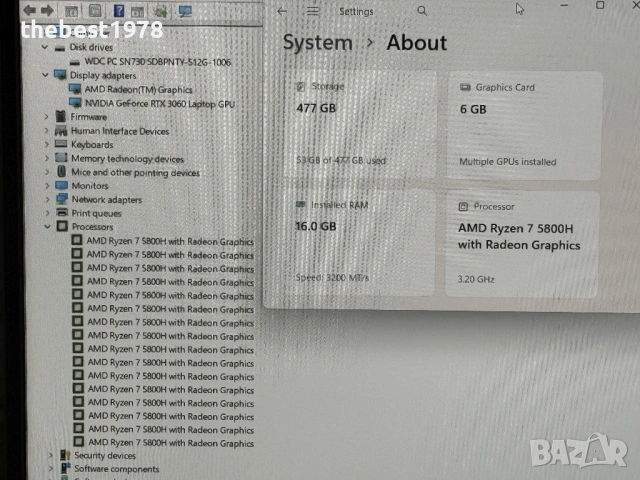Click the Firmware category icon
This screenshot has height=480, width=640.
[61, 116]
